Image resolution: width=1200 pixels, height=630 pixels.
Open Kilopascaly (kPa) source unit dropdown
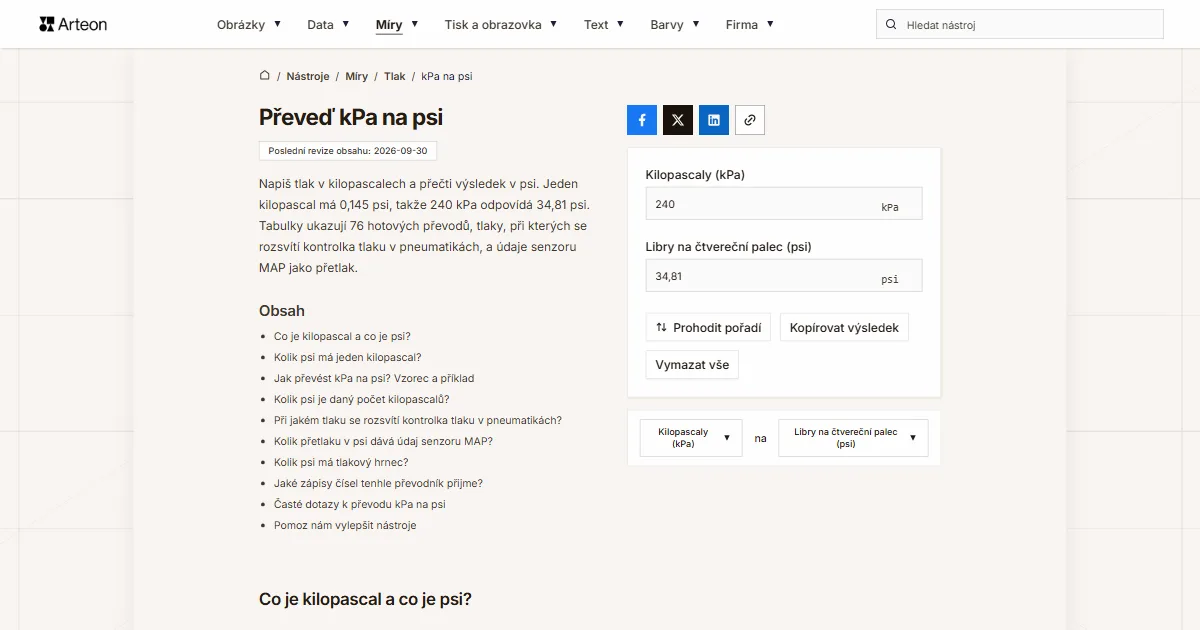pos(691,438)
